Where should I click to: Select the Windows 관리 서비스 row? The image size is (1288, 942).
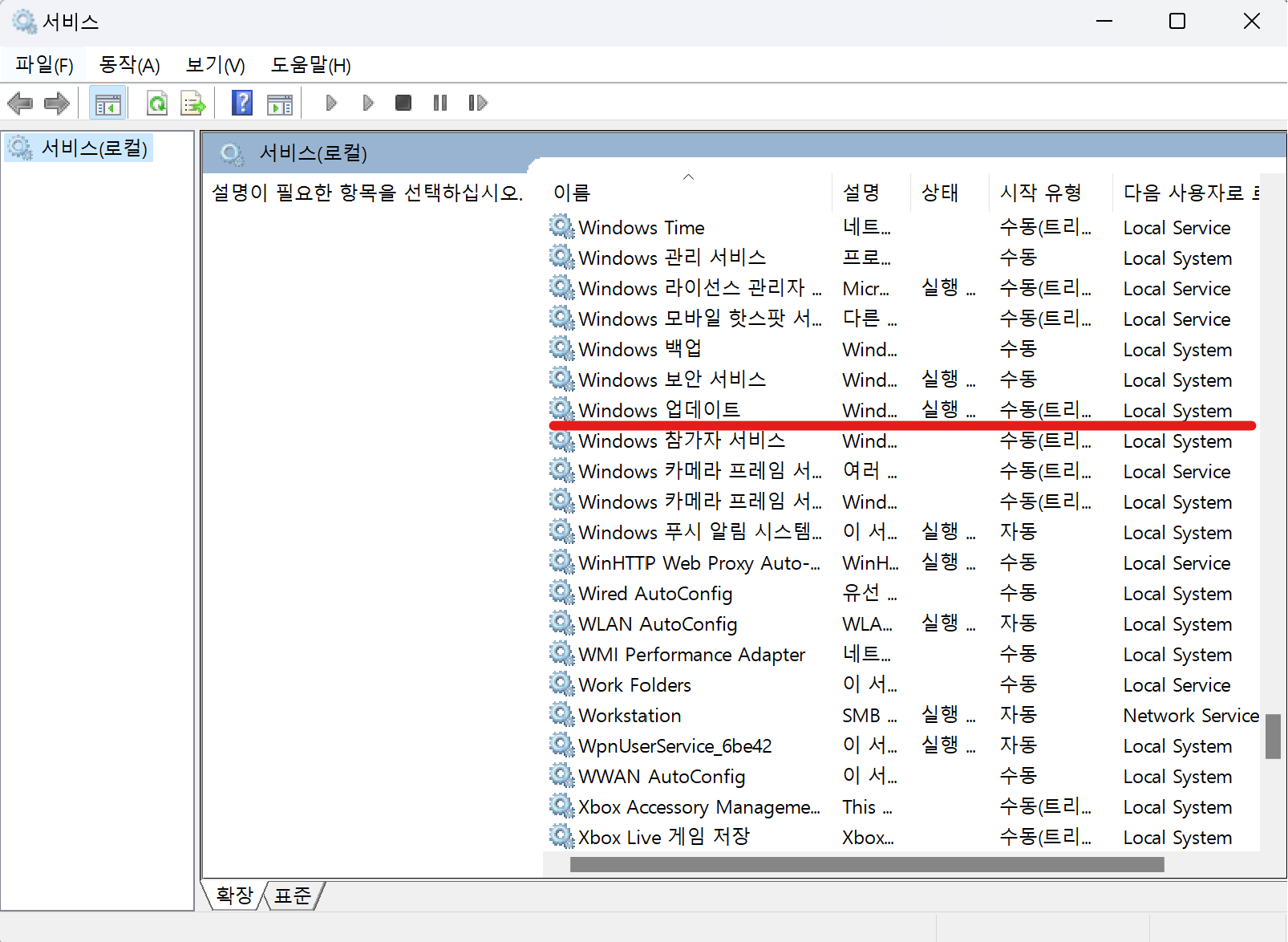(x=903, y=258)
